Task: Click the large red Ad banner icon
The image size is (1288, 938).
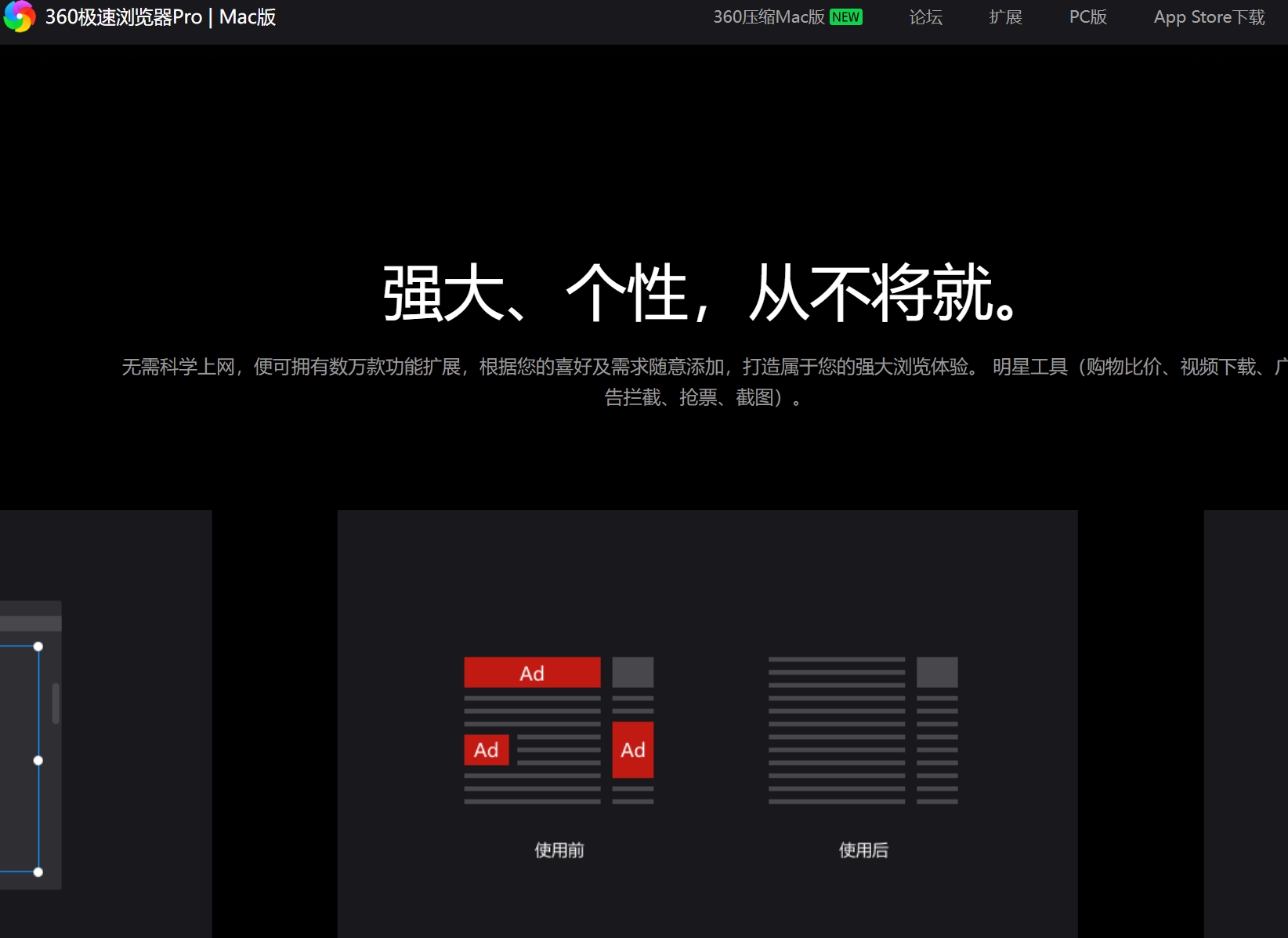Action: pos(532,672)
